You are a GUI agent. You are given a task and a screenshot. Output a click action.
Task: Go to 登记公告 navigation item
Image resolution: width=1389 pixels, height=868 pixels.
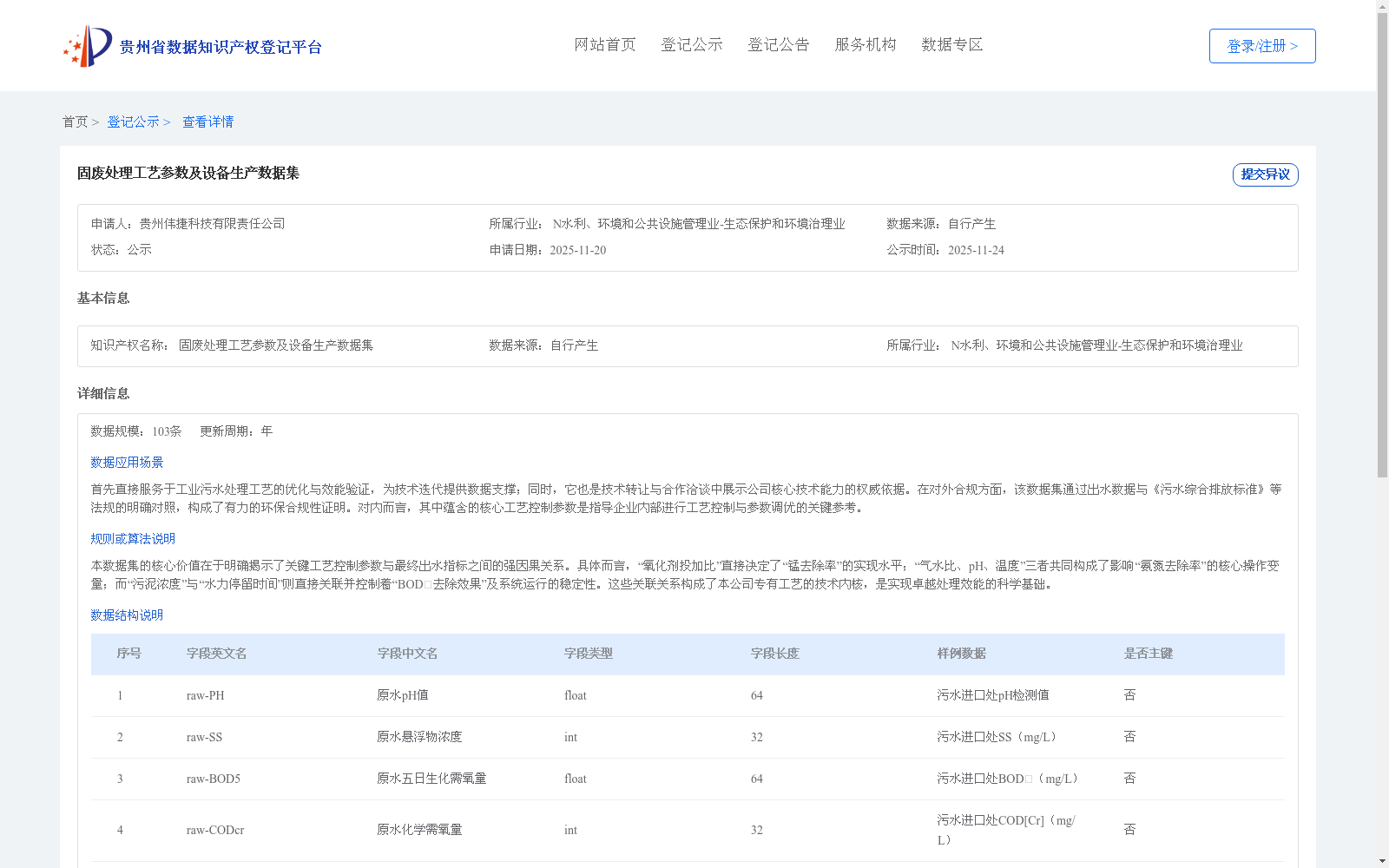[779, 44]
